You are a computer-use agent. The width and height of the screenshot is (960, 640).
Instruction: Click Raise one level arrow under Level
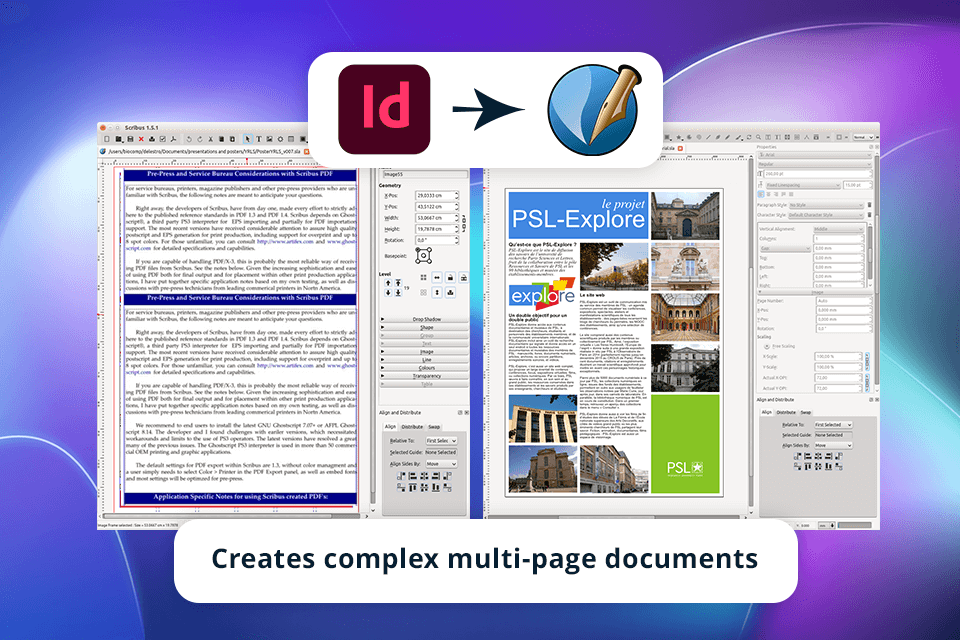388,283
